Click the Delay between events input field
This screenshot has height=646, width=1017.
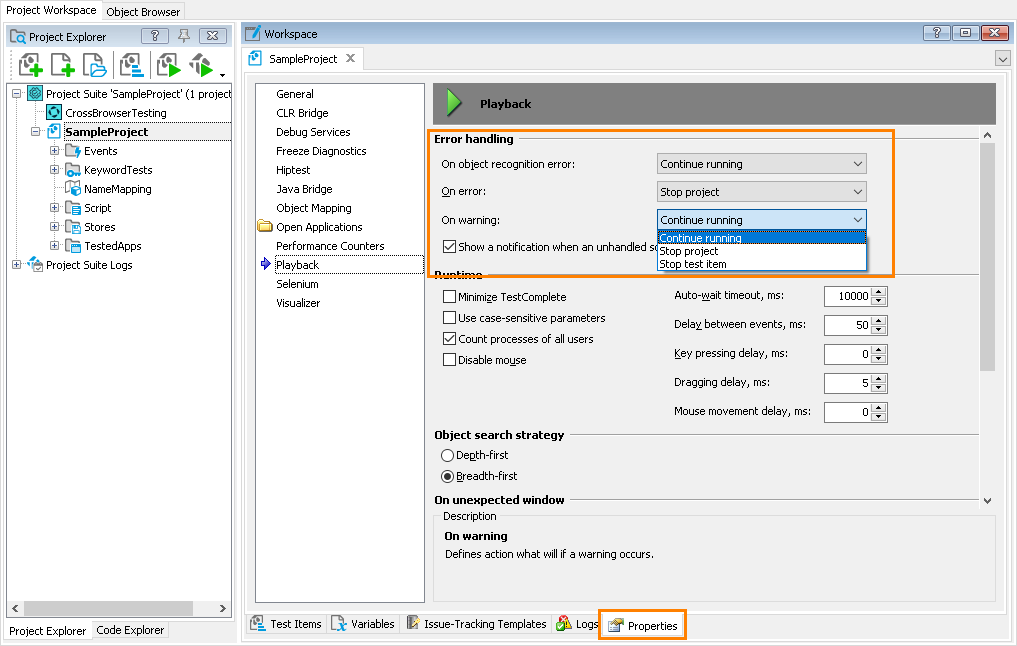pos(845,325)
